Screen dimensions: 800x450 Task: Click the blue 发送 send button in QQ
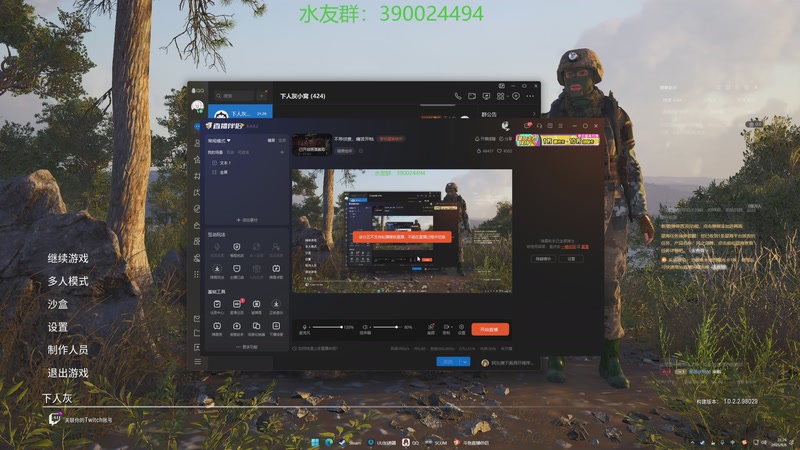coord(448,362)
